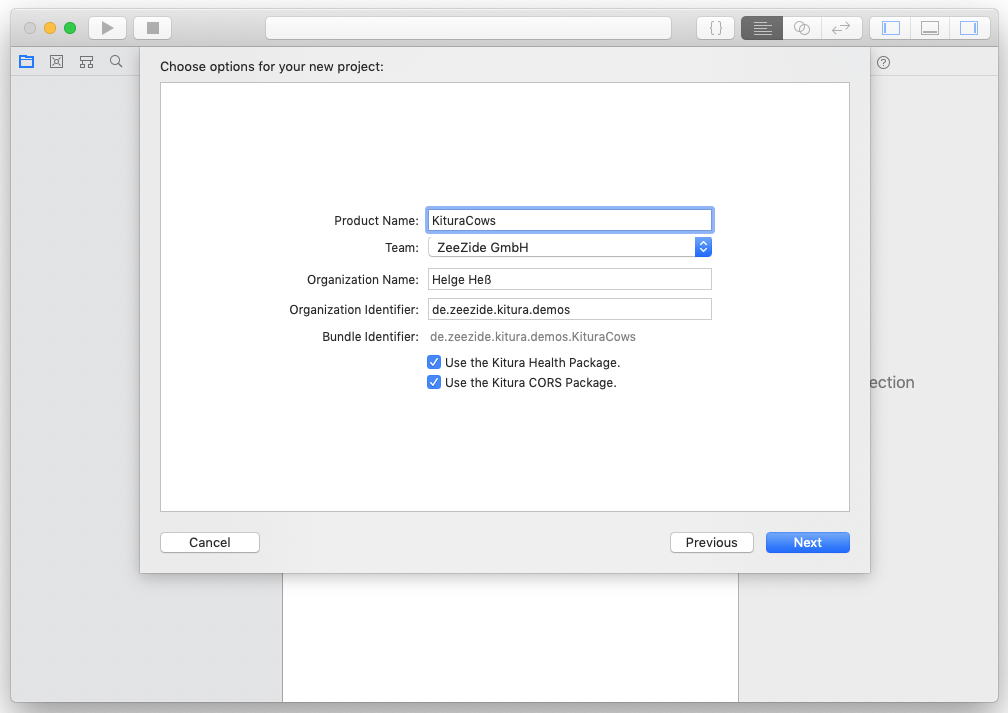Switch to the version editor arrows icon
This screenshot has width=1008, height=713.
(841, 28)
